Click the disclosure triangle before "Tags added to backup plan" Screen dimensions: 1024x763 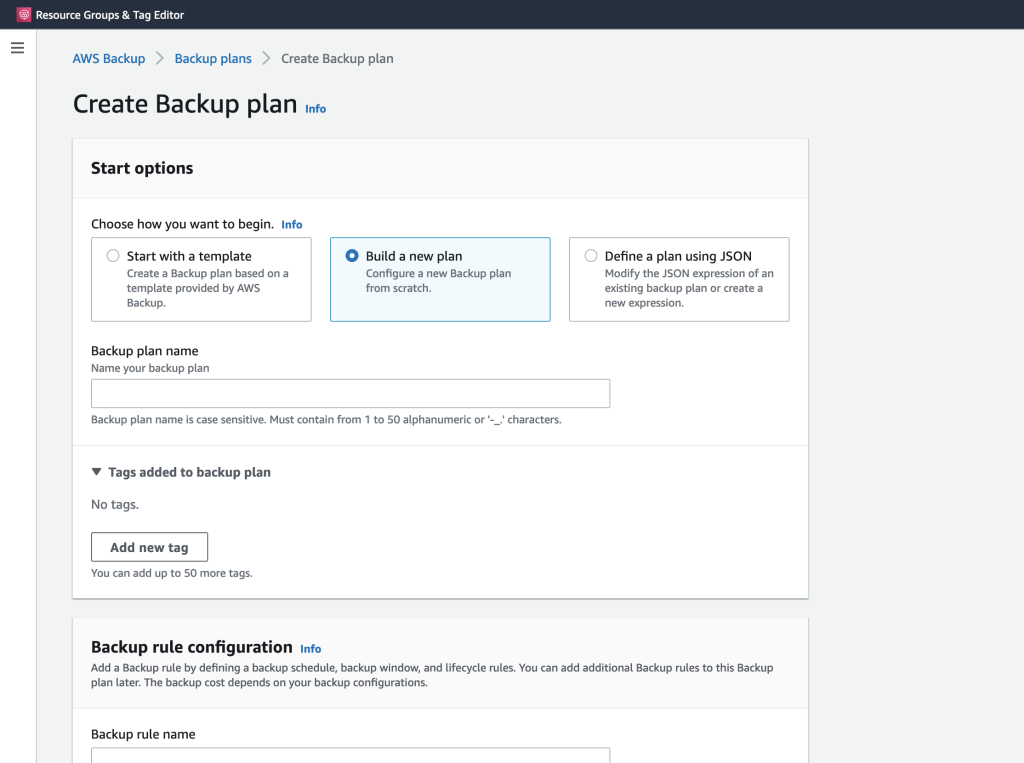pos(95,471)
